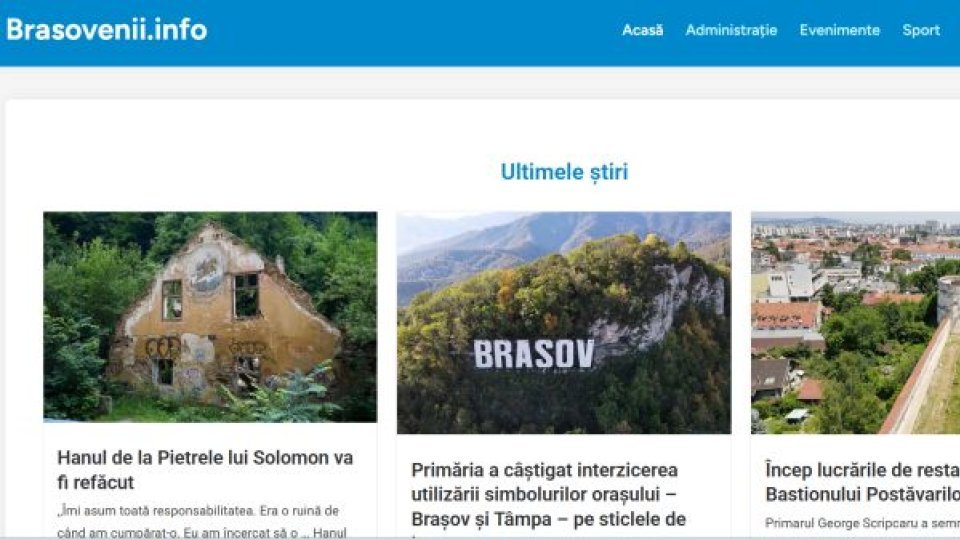The height and width of the screenshot is (540, 960).
Task: Click the trailing Hanul text in first excerpt
Action: tap(330, 533)
